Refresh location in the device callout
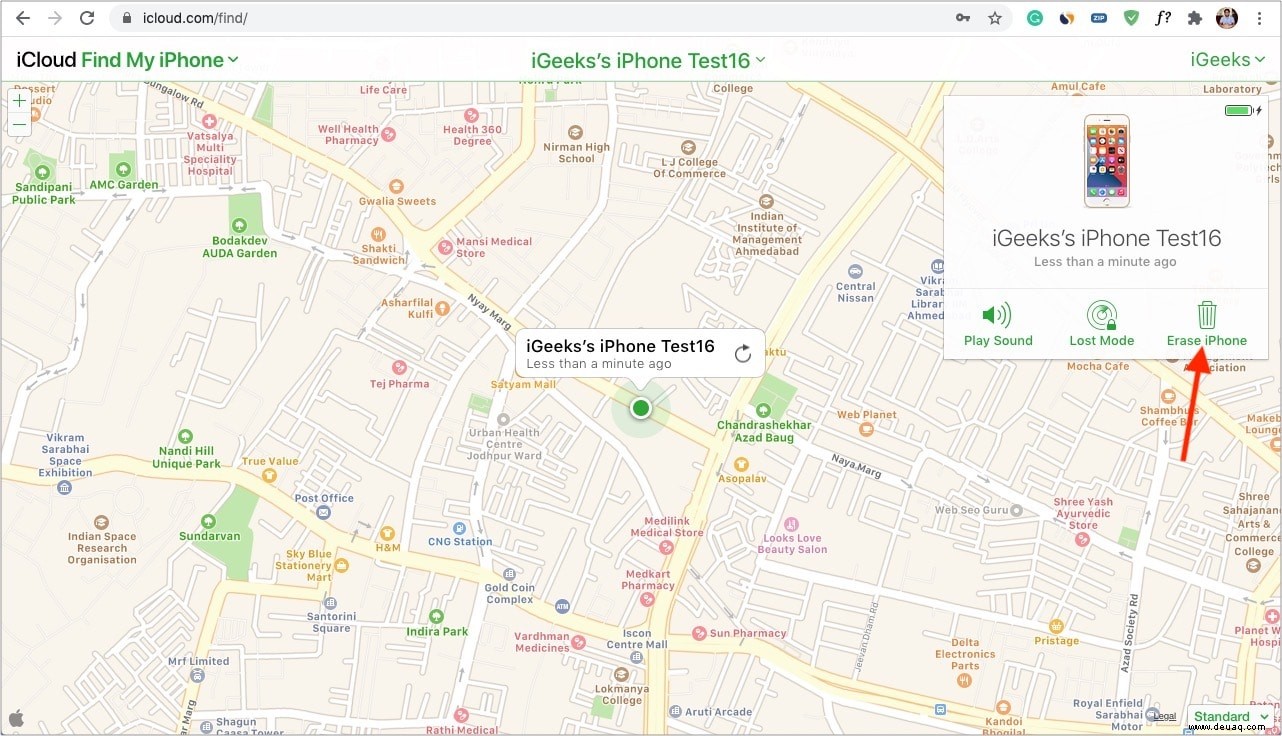Image resolution: width=1282 pixels, height=736 pixels. (742, 353)
